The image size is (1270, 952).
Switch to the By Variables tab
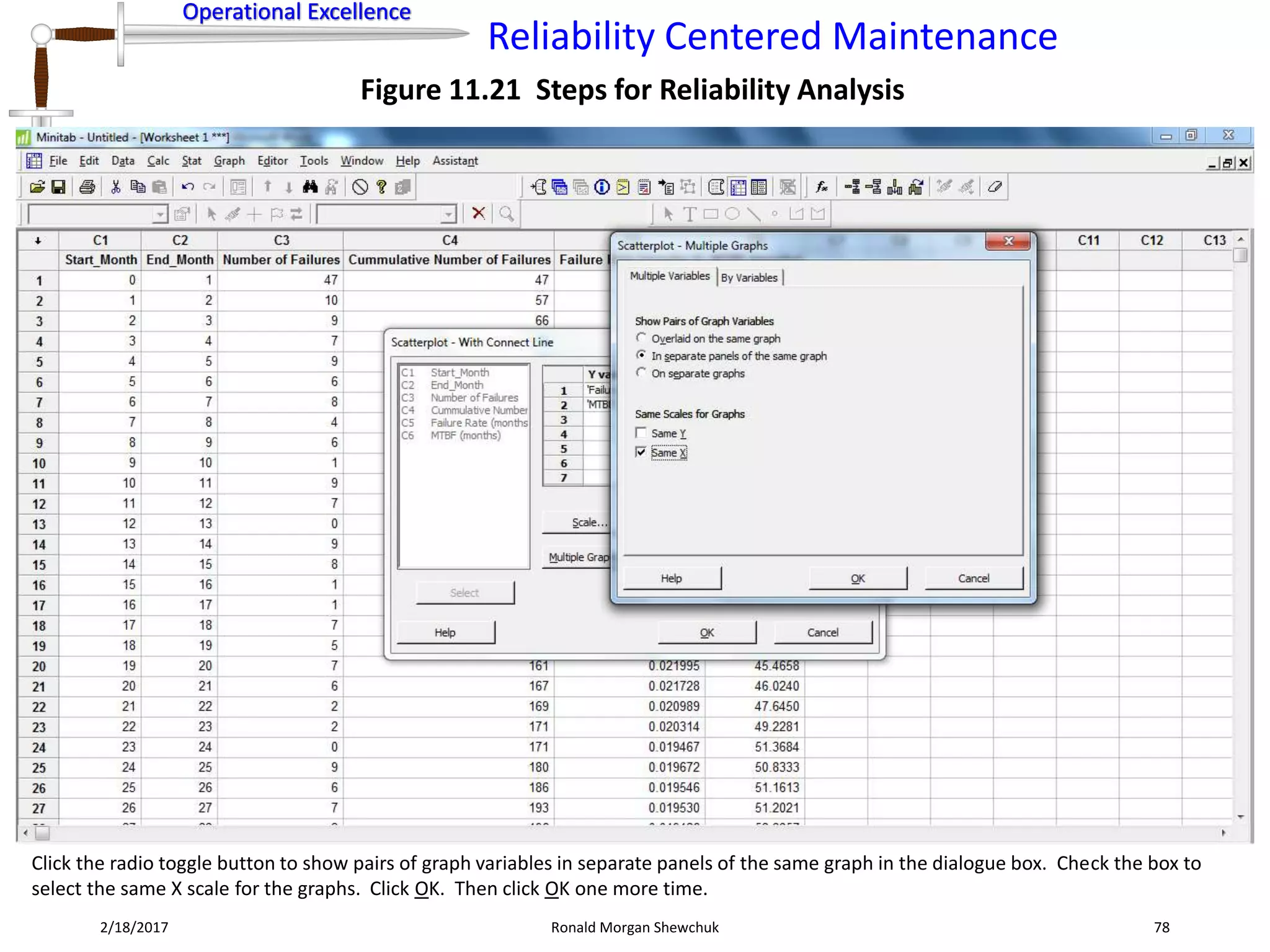(x=749, y=278)
